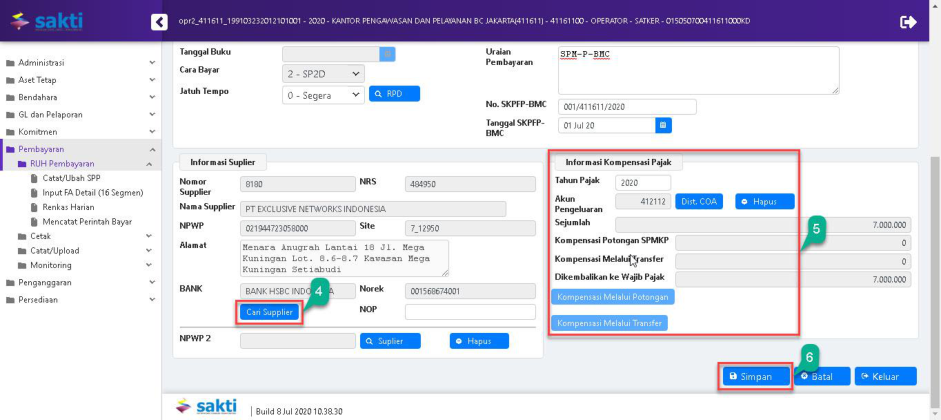Open the Administrasi folder in sidebar
This screenshot has height=420, width=941.
[42, 63]
